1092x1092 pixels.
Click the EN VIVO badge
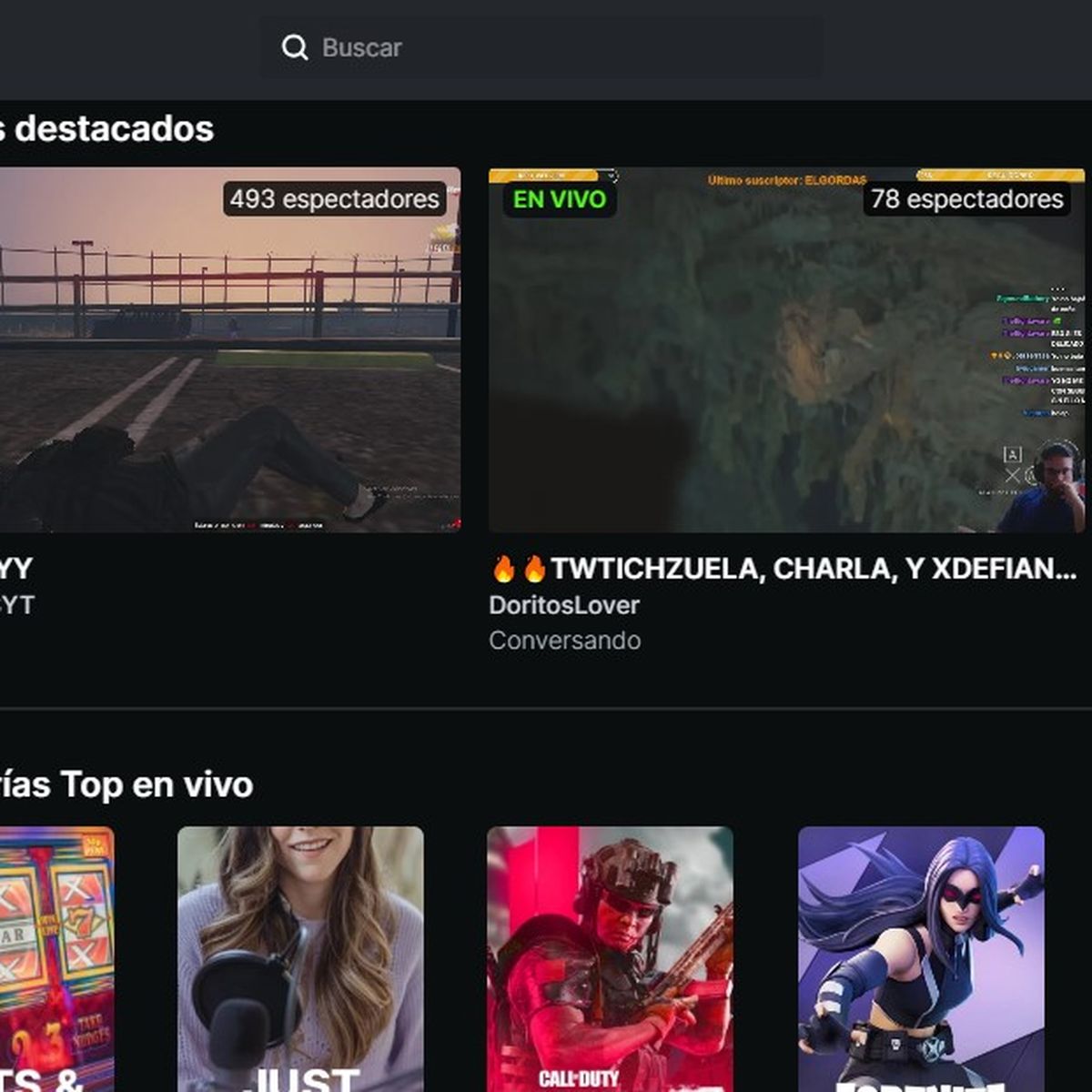tap(560, 198)
